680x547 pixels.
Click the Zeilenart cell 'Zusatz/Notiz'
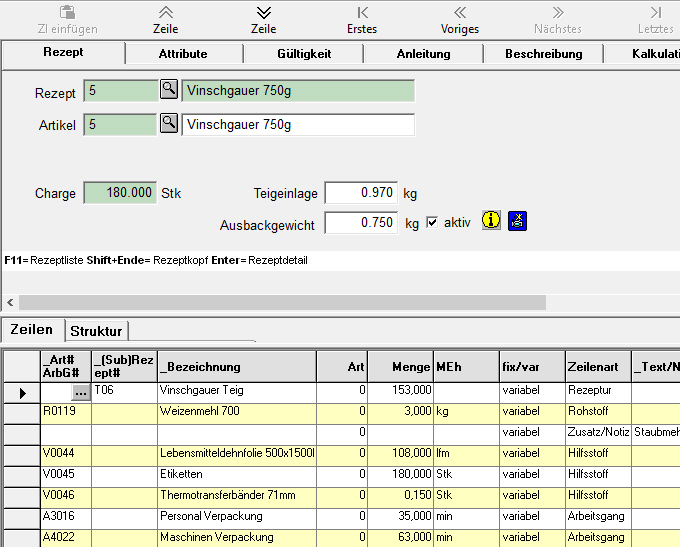click(598, 435)
